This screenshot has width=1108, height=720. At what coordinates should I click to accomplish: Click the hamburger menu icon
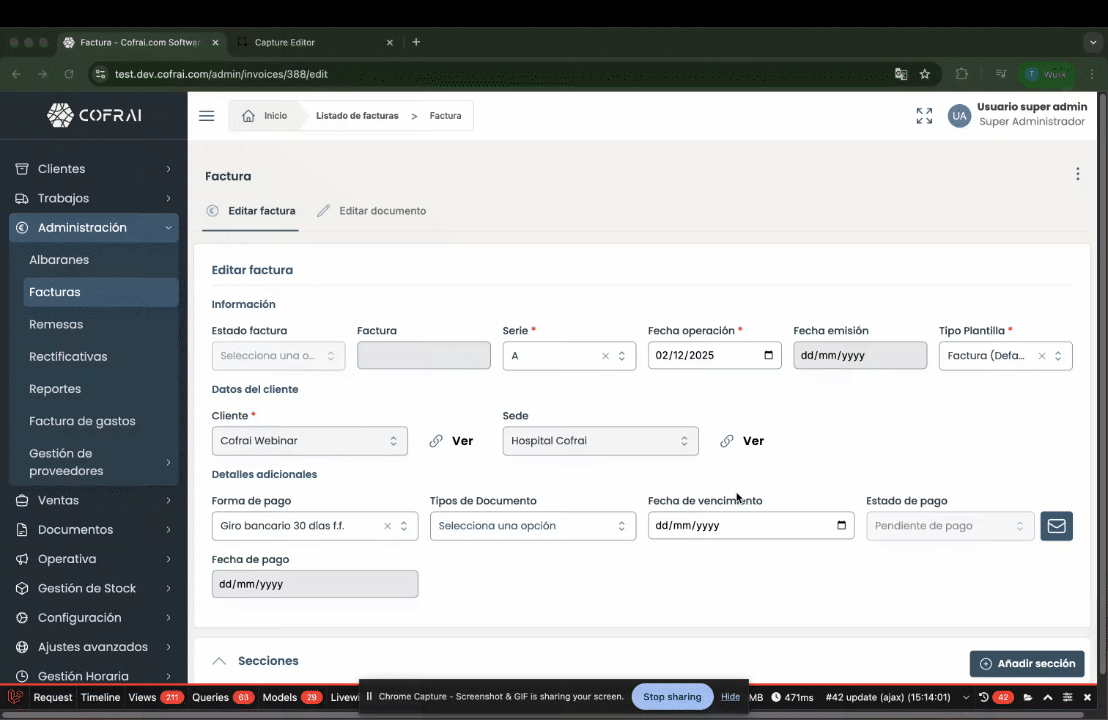coord(206,116)
